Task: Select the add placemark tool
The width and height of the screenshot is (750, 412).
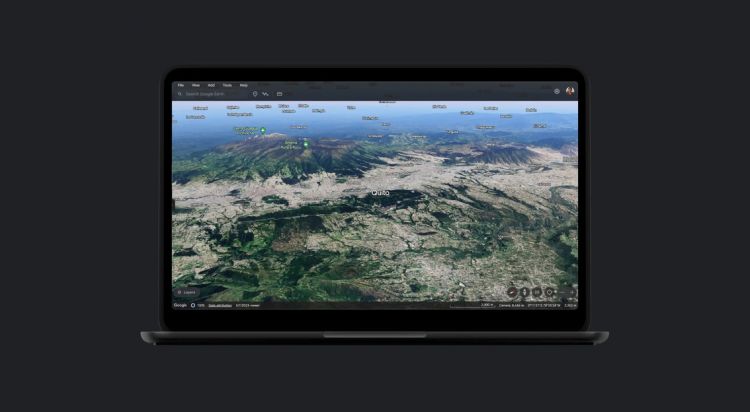Action: (x=255, y=94)
